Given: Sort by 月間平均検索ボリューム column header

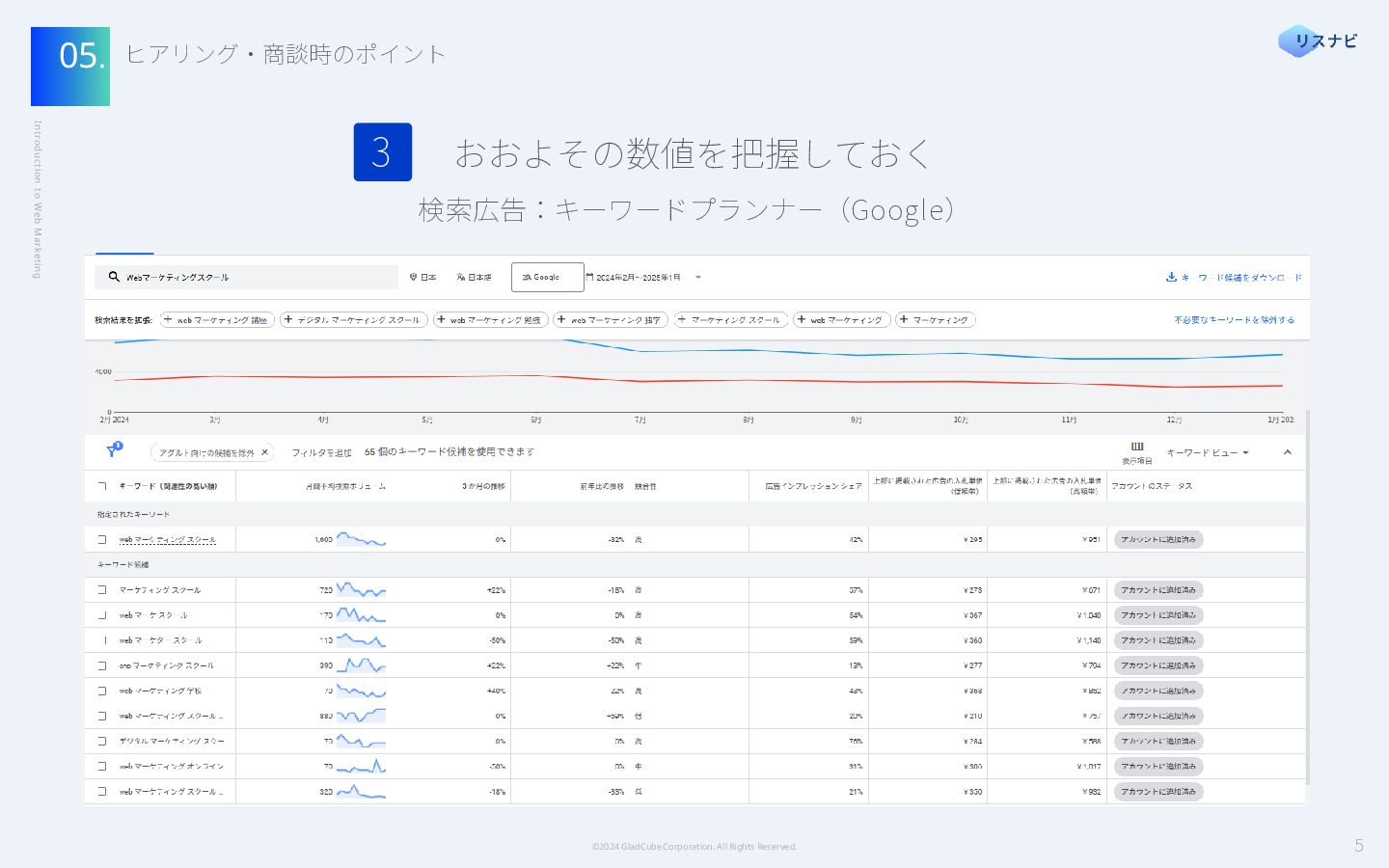Looking at the screenshot, I should coord(345,486).
